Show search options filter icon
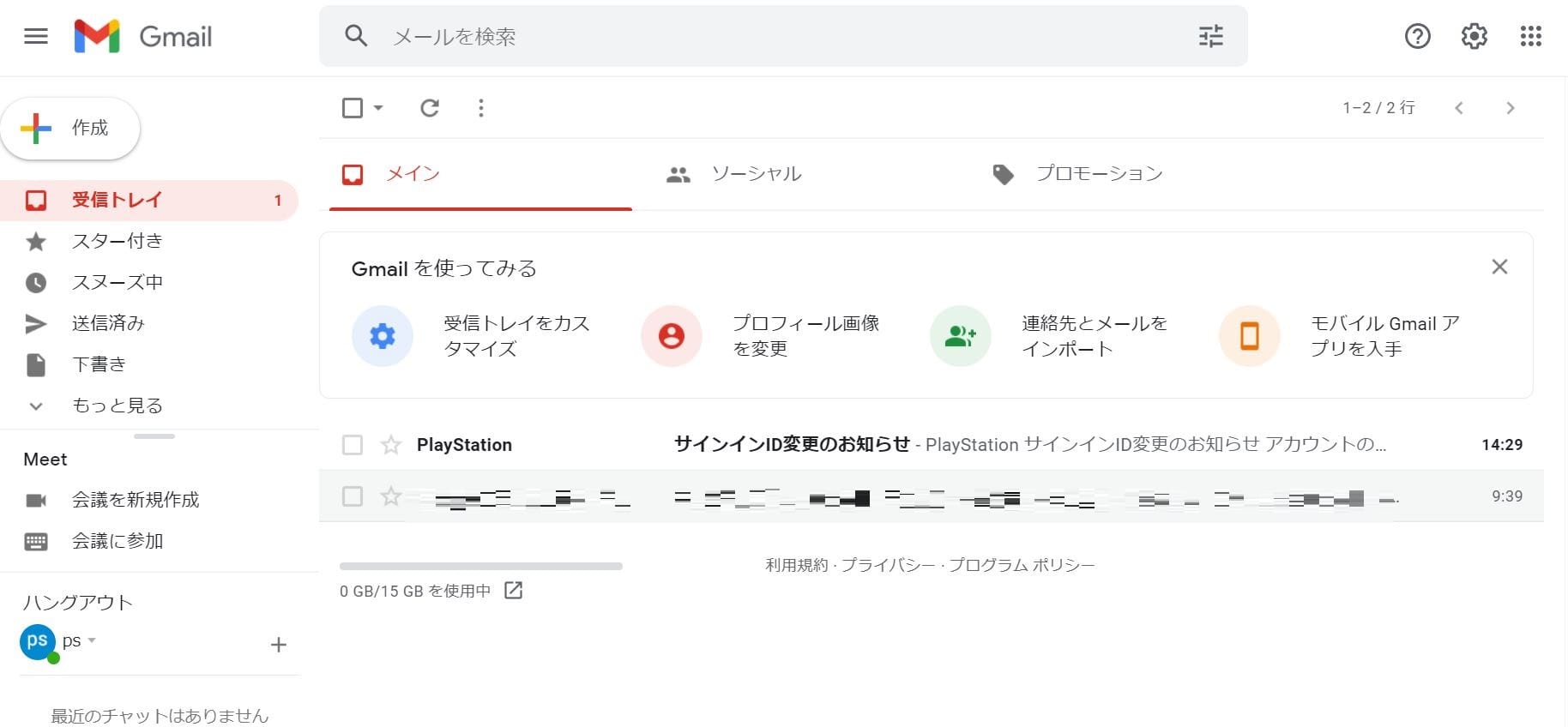Image resolution: width=1568 pixels, height=727 pixels. [1210, 36]
